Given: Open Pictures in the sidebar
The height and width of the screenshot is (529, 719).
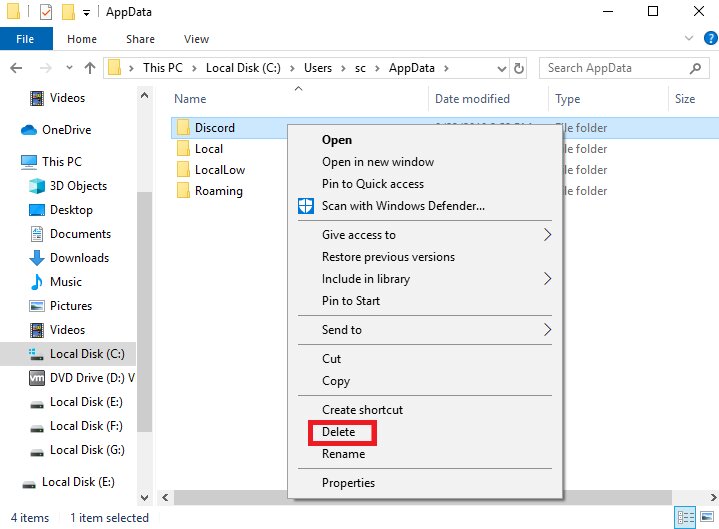Looking at the screenshot, I should pyautogui.click(x=60, y=306).
